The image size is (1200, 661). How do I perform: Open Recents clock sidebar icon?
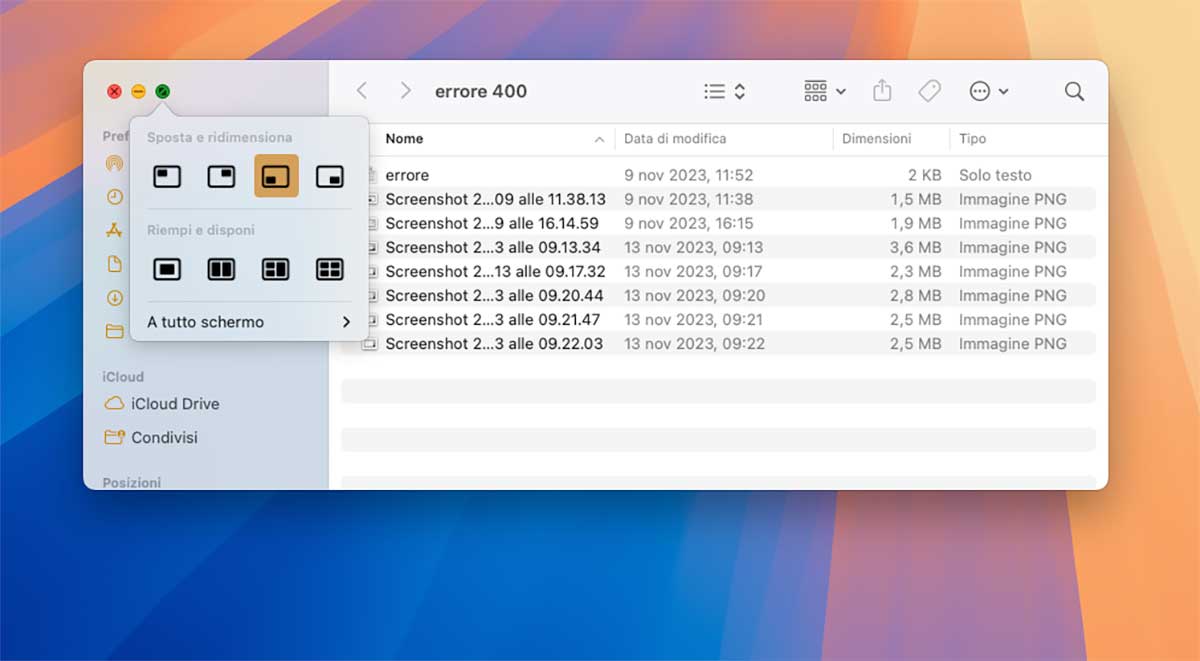115,197
